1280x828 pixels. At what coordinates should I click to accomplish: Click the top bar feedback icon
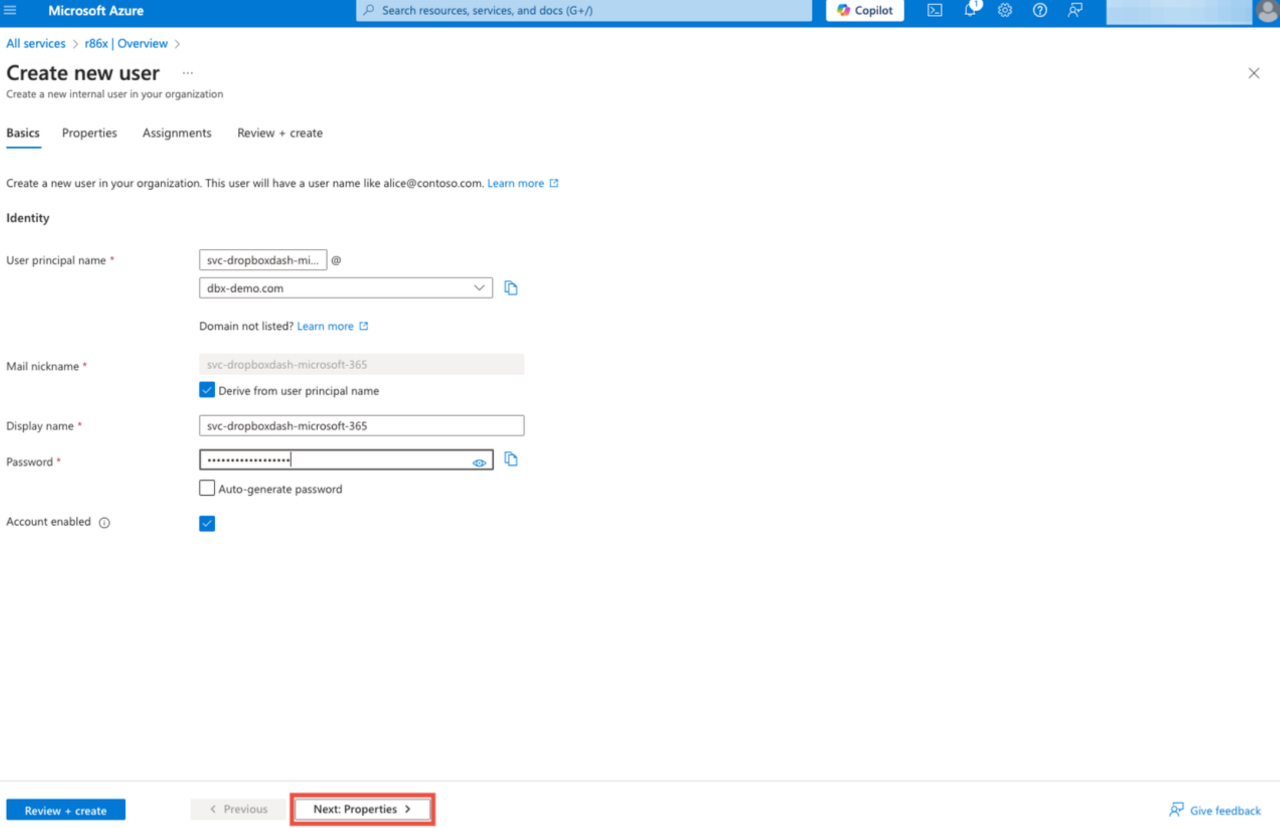coord(1075,10)
